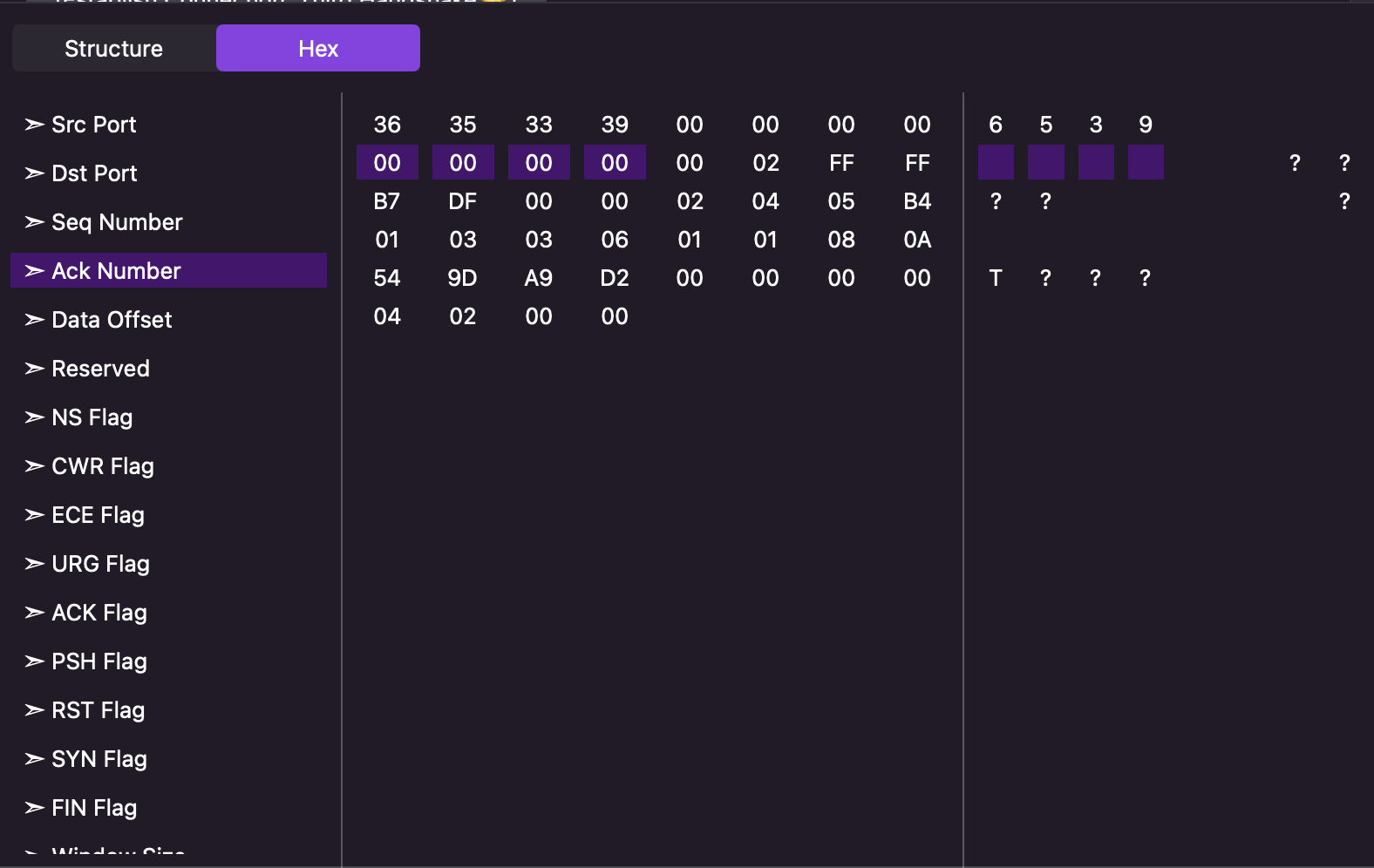Click first highlighted ASCII cell

tap(996, 163)
